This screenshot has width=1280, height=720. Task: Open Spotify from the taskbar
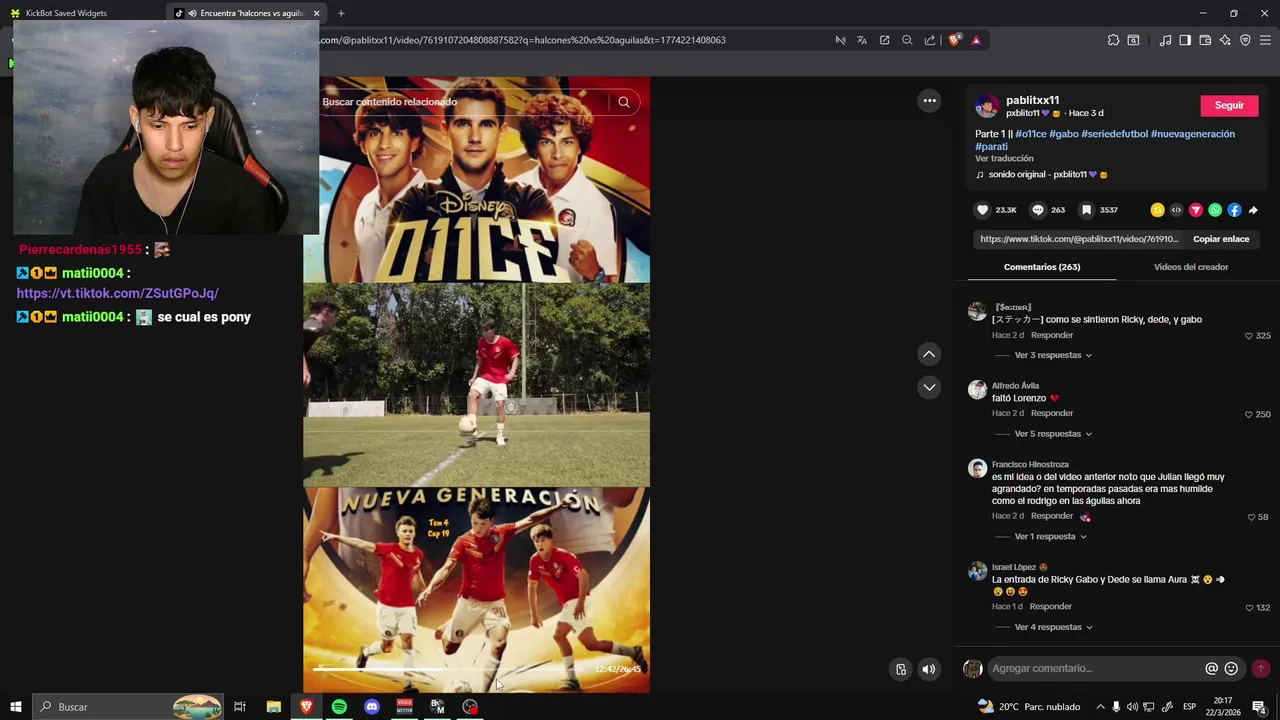pos(339,707)
